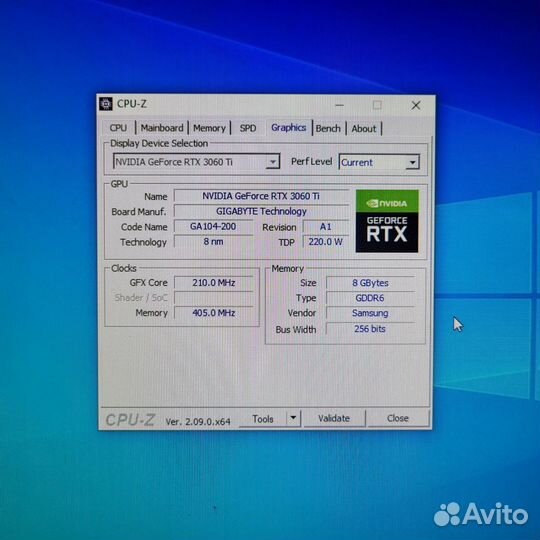The image size is (540, 540).
Task: Close the CPU-Z window with X
Action: click(416, 105)
